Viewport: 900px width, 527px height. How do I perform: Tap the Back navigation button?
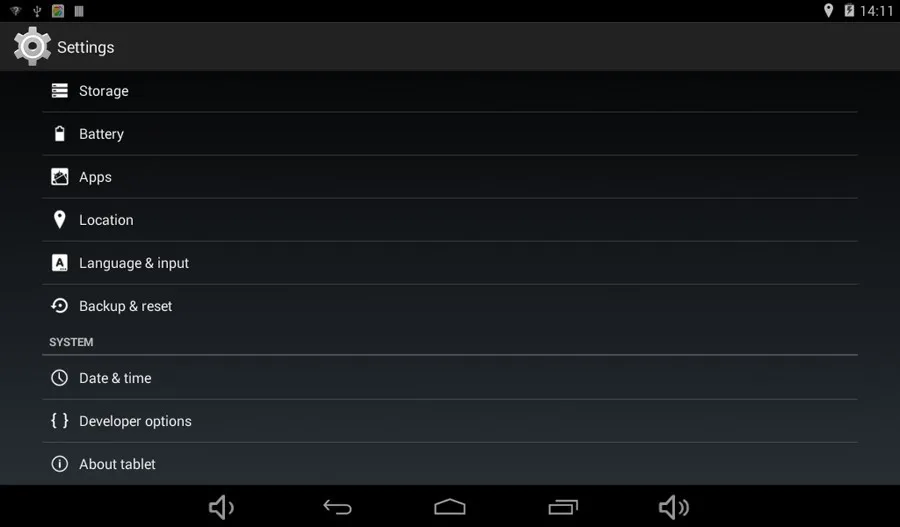(338, 507)
